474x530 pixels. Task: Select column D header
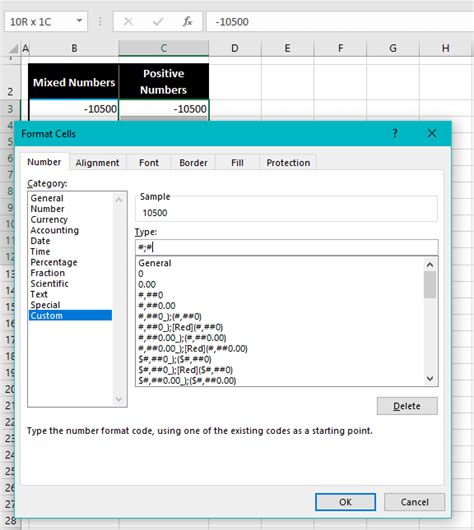235,48
